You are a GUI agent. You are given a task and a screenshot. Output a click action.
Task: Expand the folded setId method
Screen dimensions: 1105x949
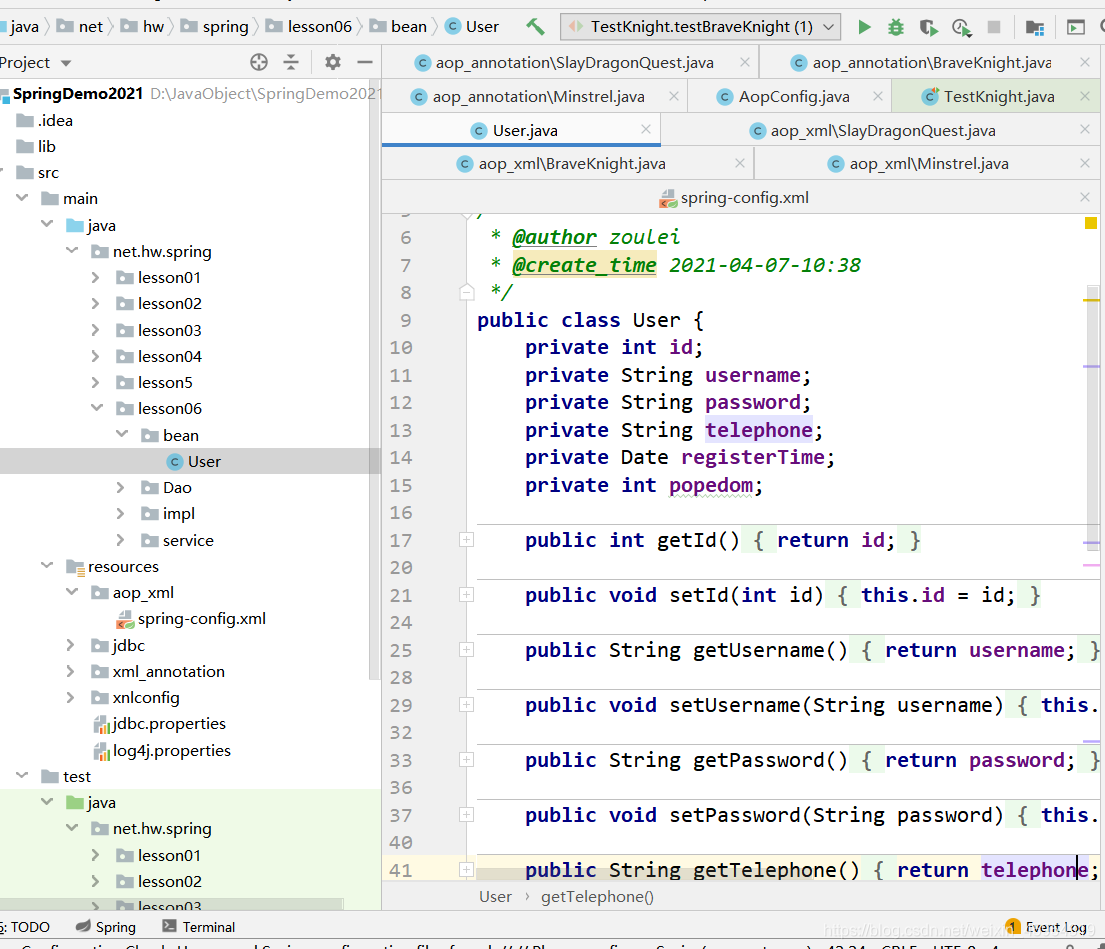pyautogui.click(x=467, y=595)
